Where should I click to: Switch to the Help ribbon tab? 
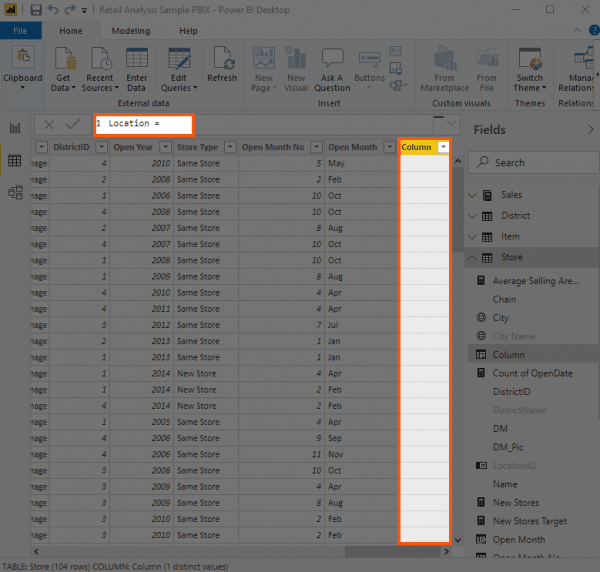189,31
